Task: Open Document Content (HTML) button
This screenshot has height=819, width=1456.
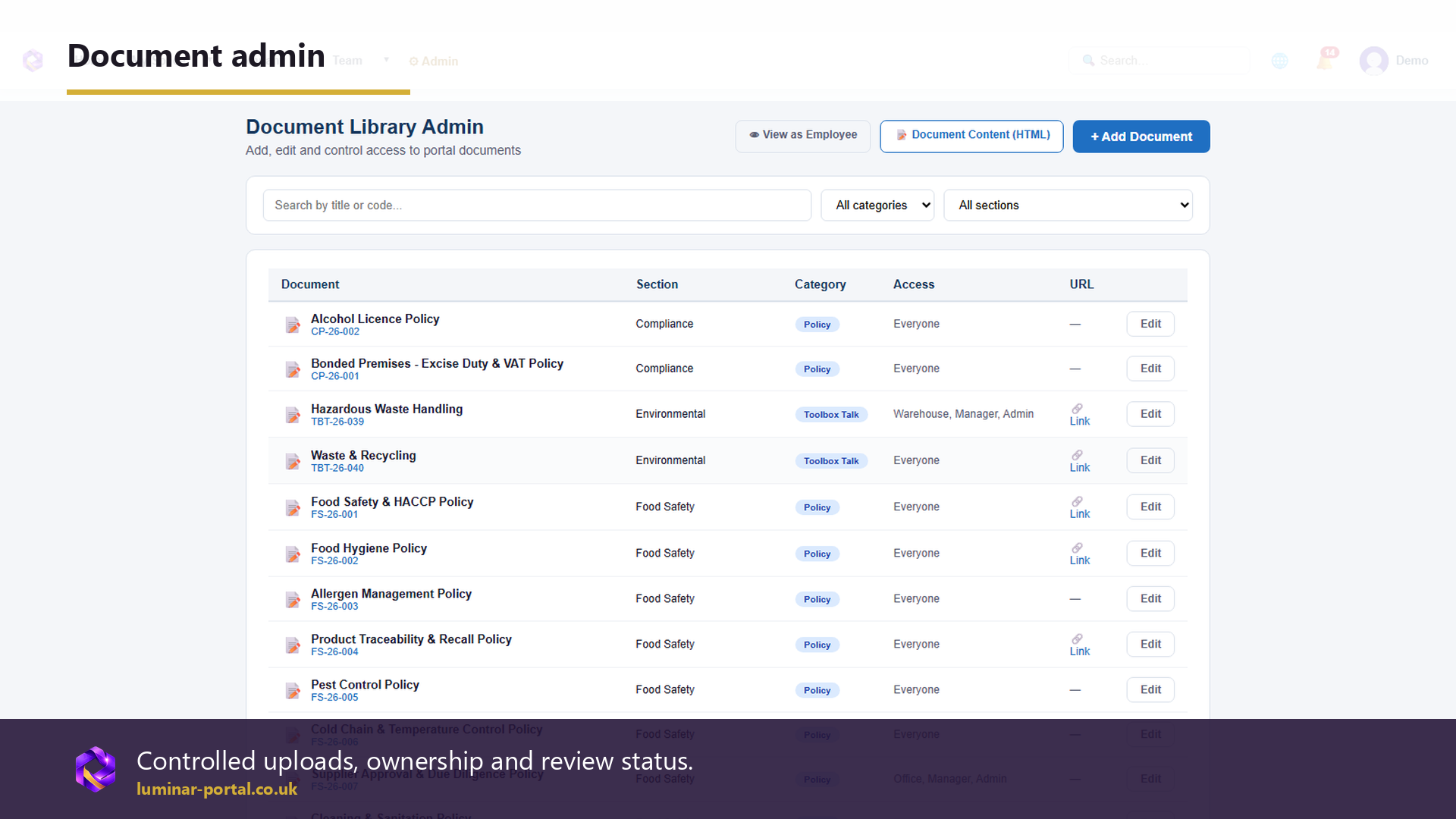Action: 971,136
